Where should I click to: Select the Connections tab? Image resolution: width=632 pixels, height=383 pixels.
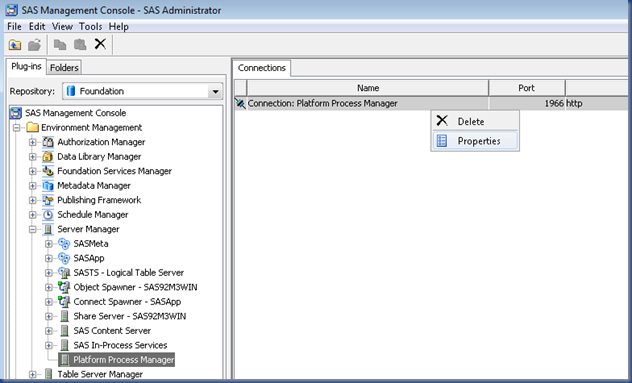tap(262, 68)
